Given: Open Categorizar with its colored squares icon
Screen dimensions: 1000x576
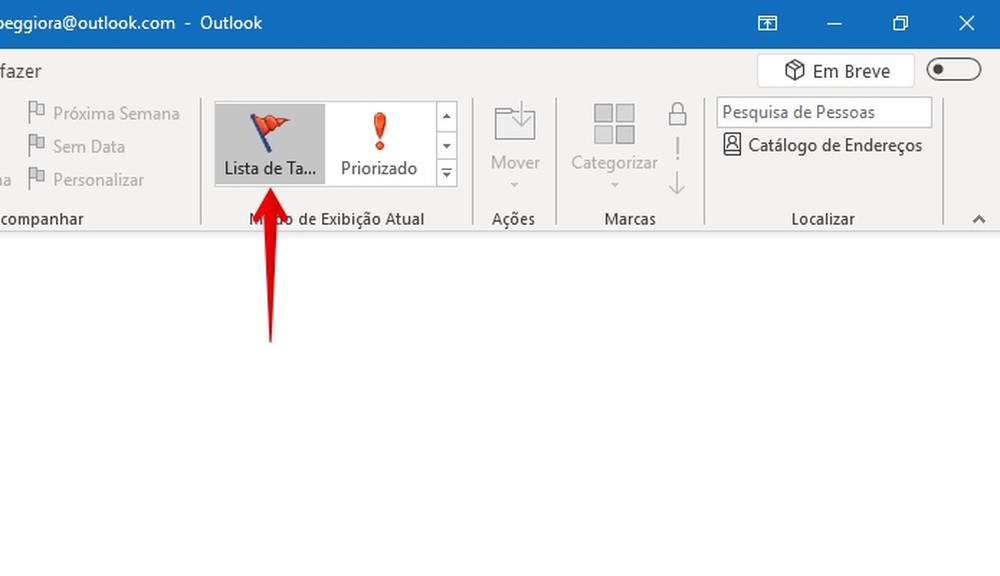Looking at the screenshot, I should [612, 125].
